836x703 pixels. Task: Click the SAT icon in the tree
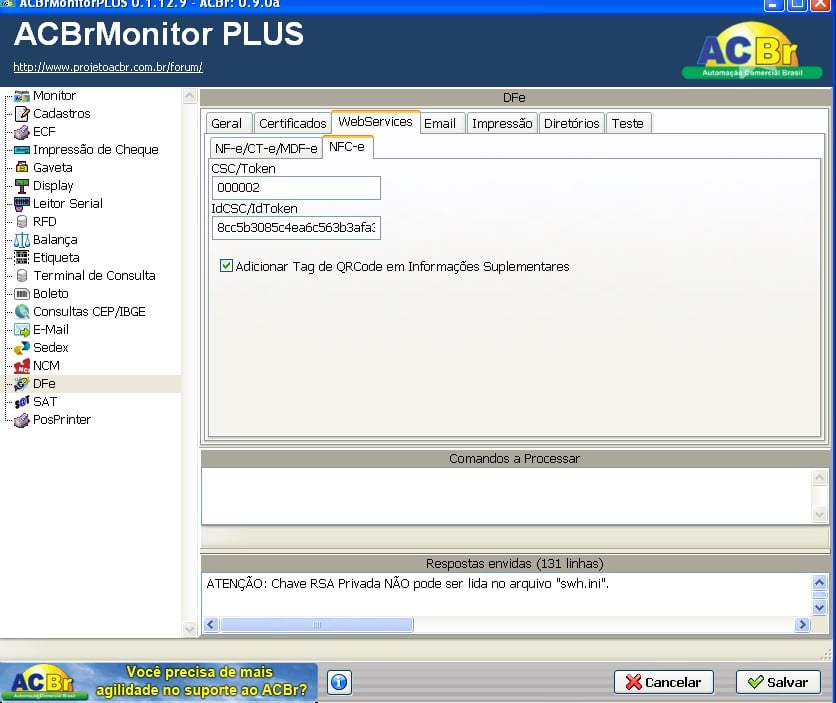[22, 402]
